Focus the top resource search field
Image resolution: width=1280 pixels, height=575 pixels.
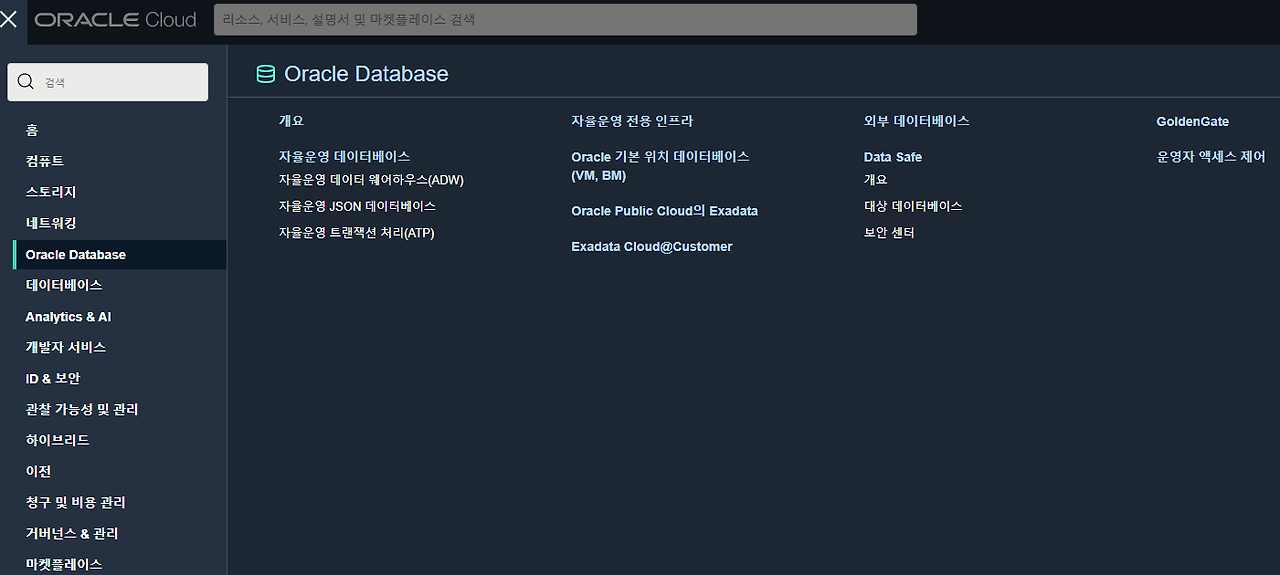click(565, 19)
